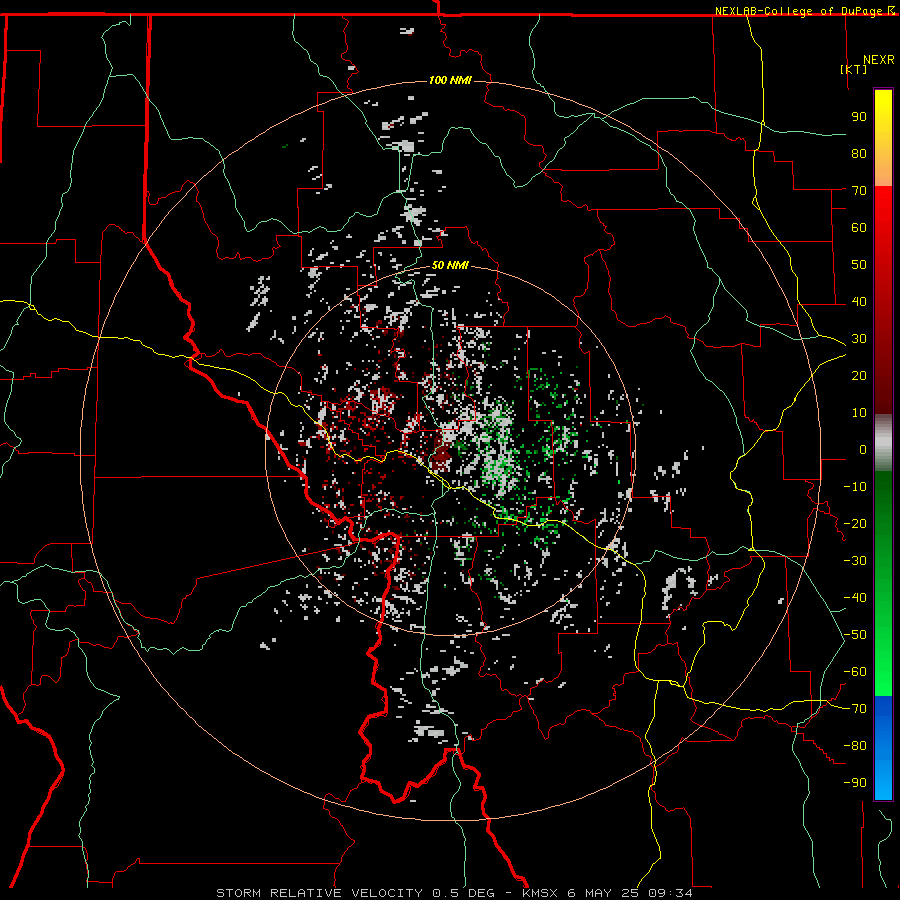Click the "[KT]" units label
This screenshot has width=900, height=900.
point(854,69)
